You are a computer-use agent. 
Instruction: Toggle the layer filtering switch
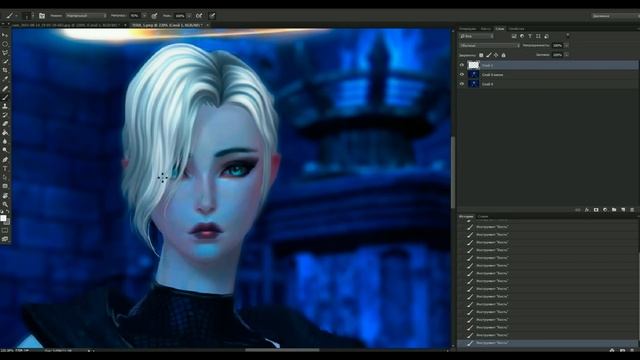pos(568,36)
